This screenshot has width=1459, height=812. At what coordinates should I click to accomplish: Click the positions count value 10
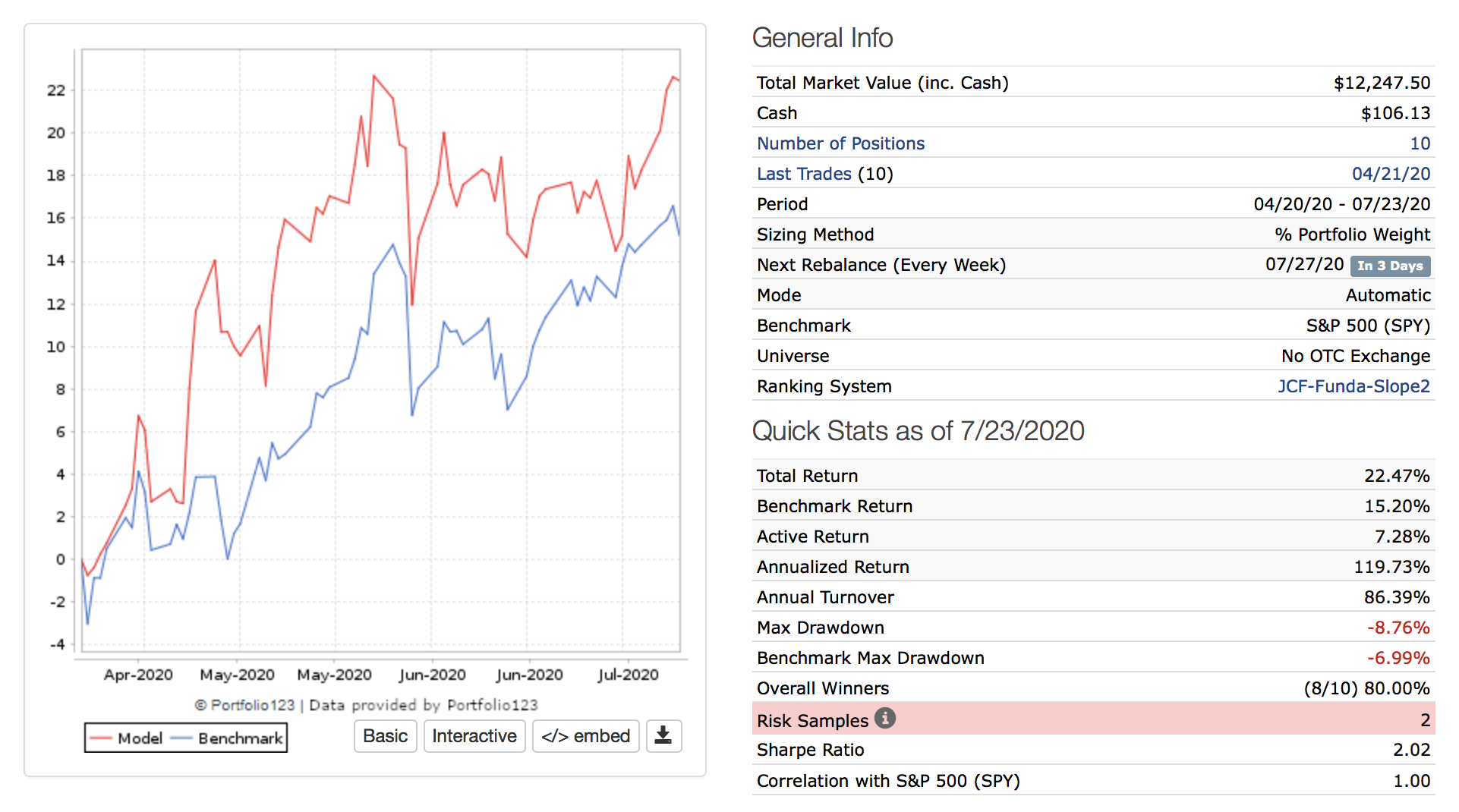(1420, 143)
